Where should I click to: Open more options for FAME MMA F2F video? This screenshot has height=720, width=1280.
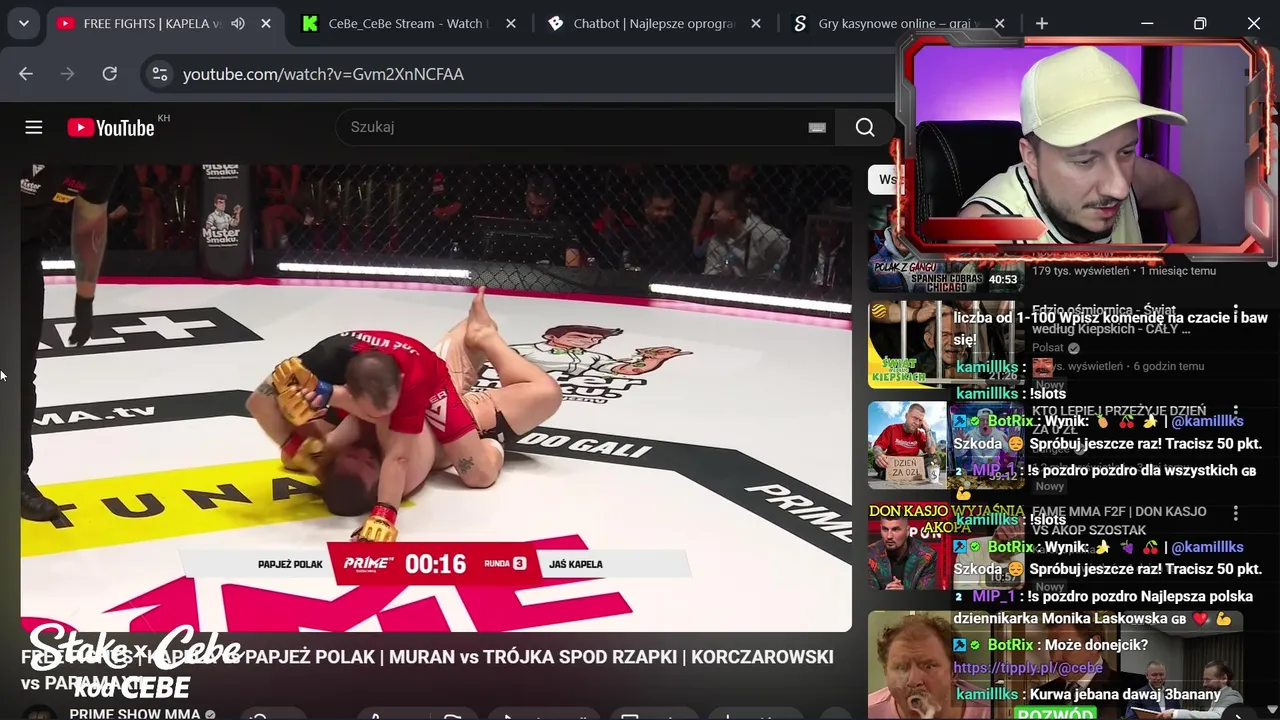tap(1236, 512)
